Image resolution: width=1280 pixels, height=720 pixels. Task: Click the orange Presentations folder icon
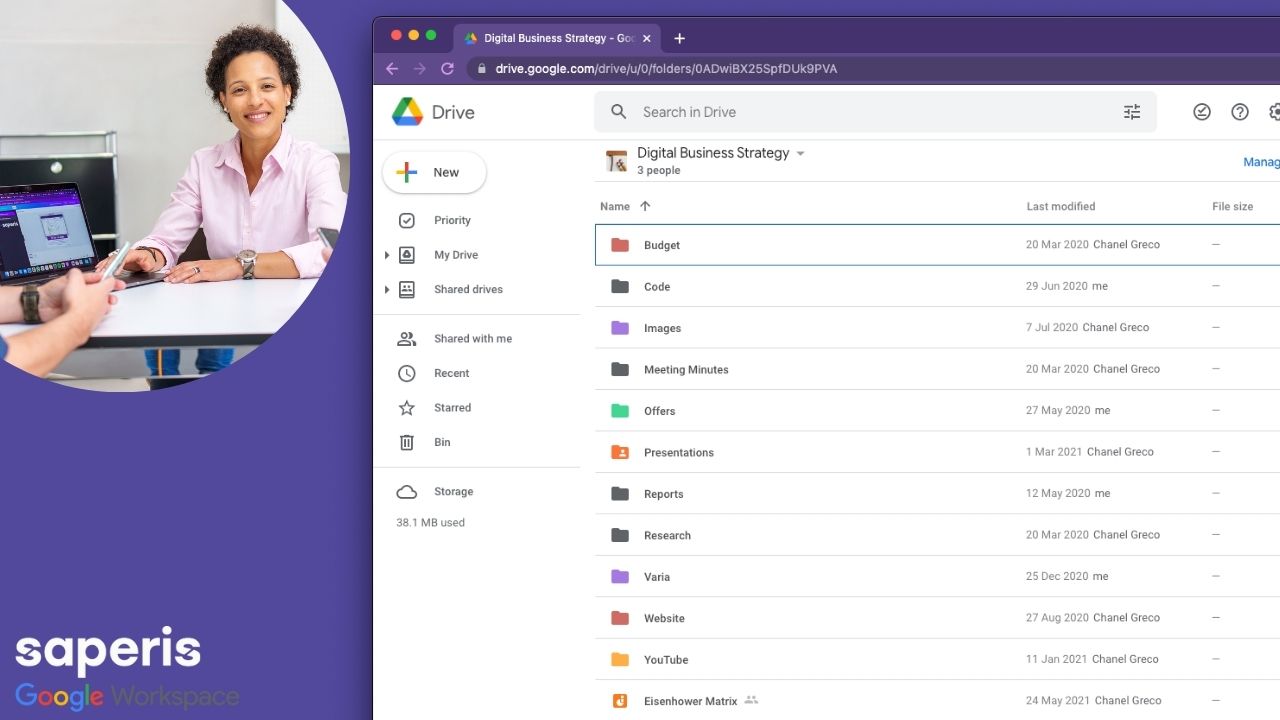point(620,452)
